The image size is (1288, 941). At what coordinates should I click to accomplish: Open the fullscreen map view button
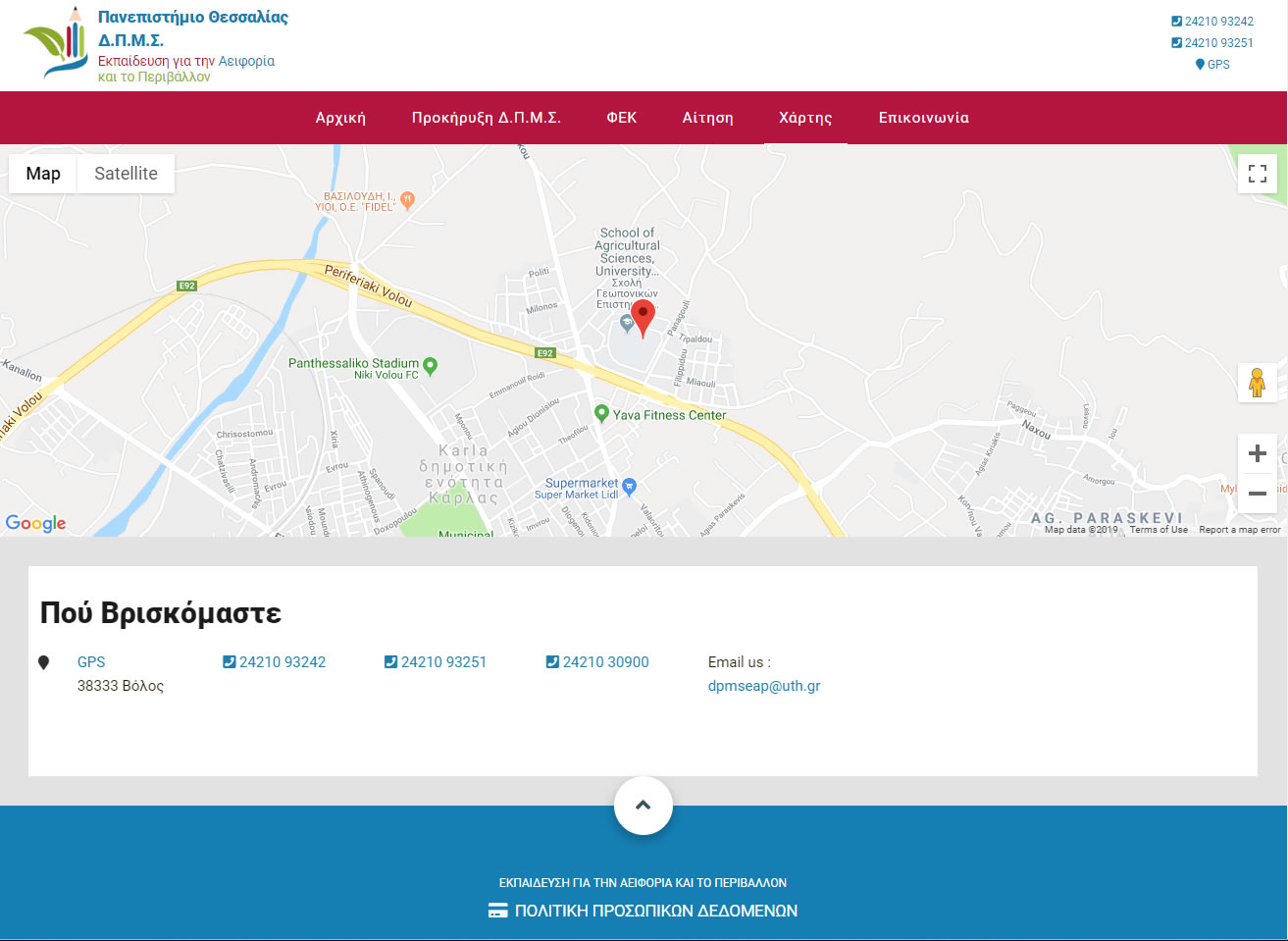click(x=1258, y=174)
